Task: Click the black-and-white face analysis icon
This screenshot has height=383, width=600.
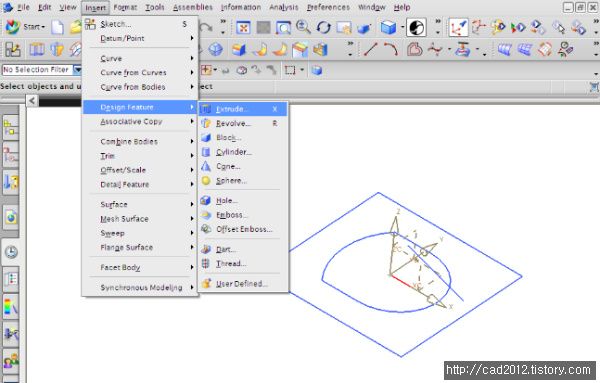Action: coord(416,28)
